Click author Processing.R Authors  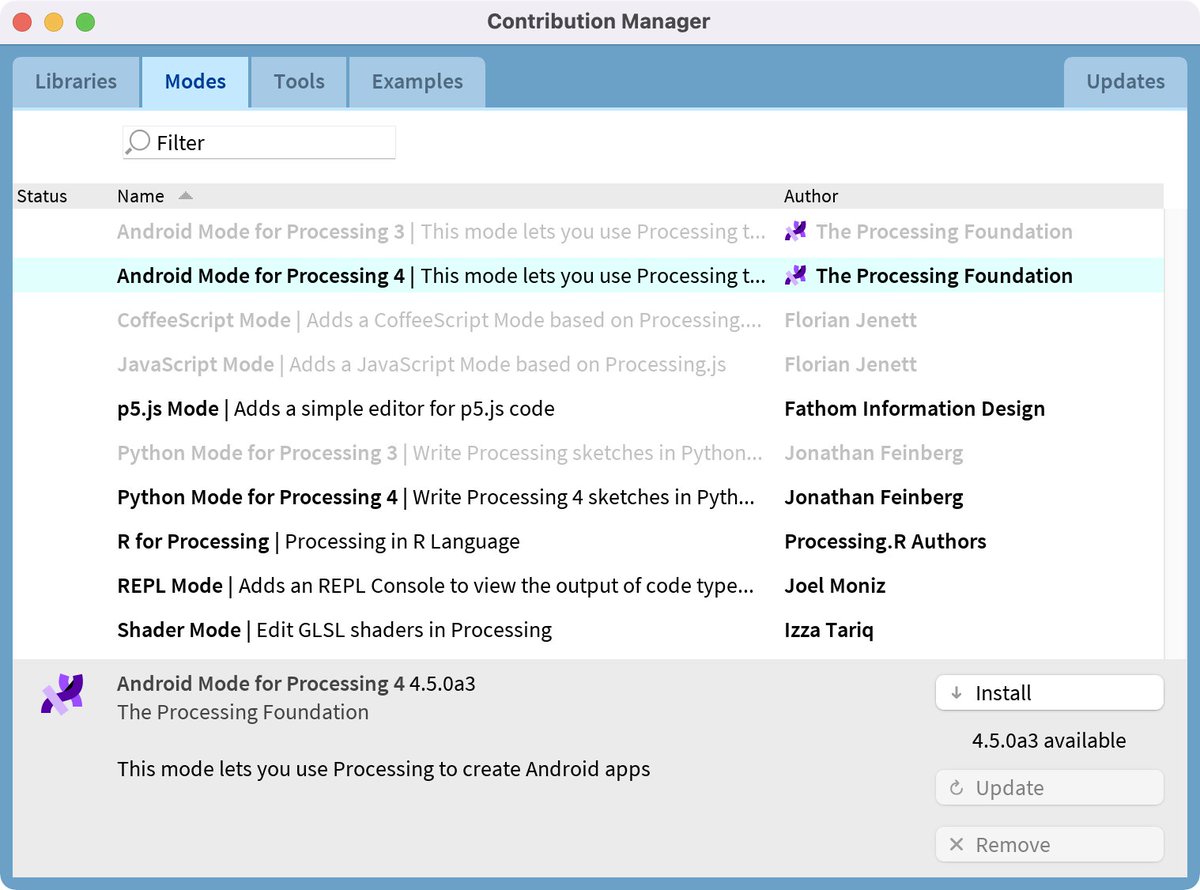[x=885, y=541]
